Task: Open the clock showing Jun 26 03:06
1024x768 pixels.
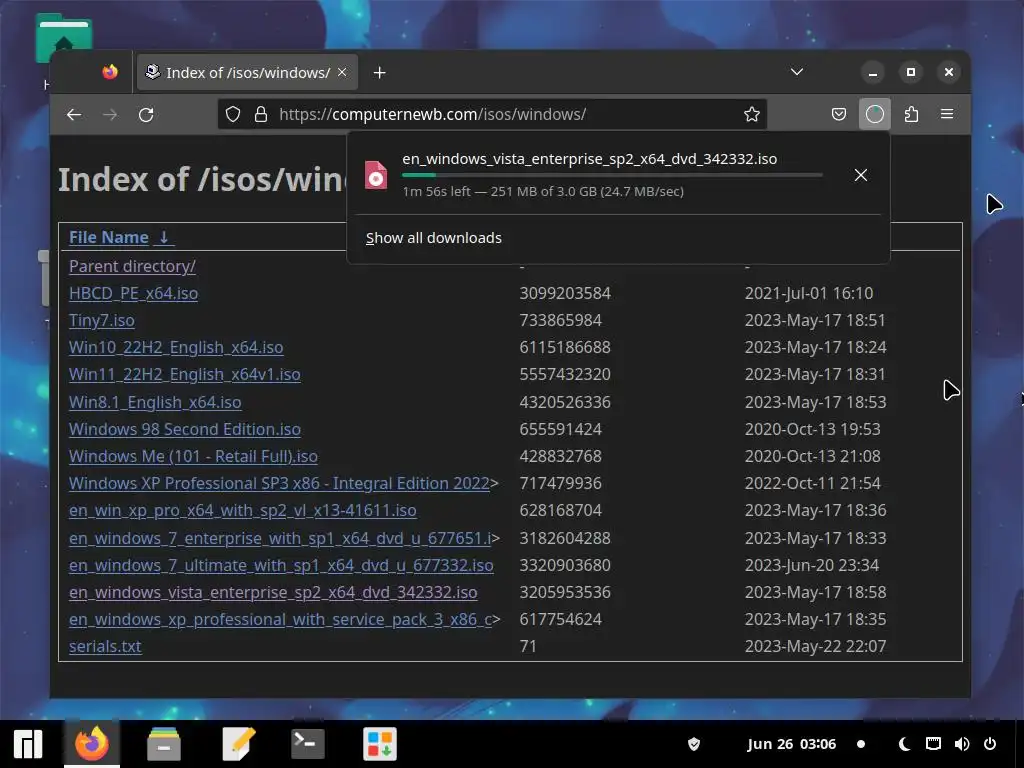Action: click(792, 744)
